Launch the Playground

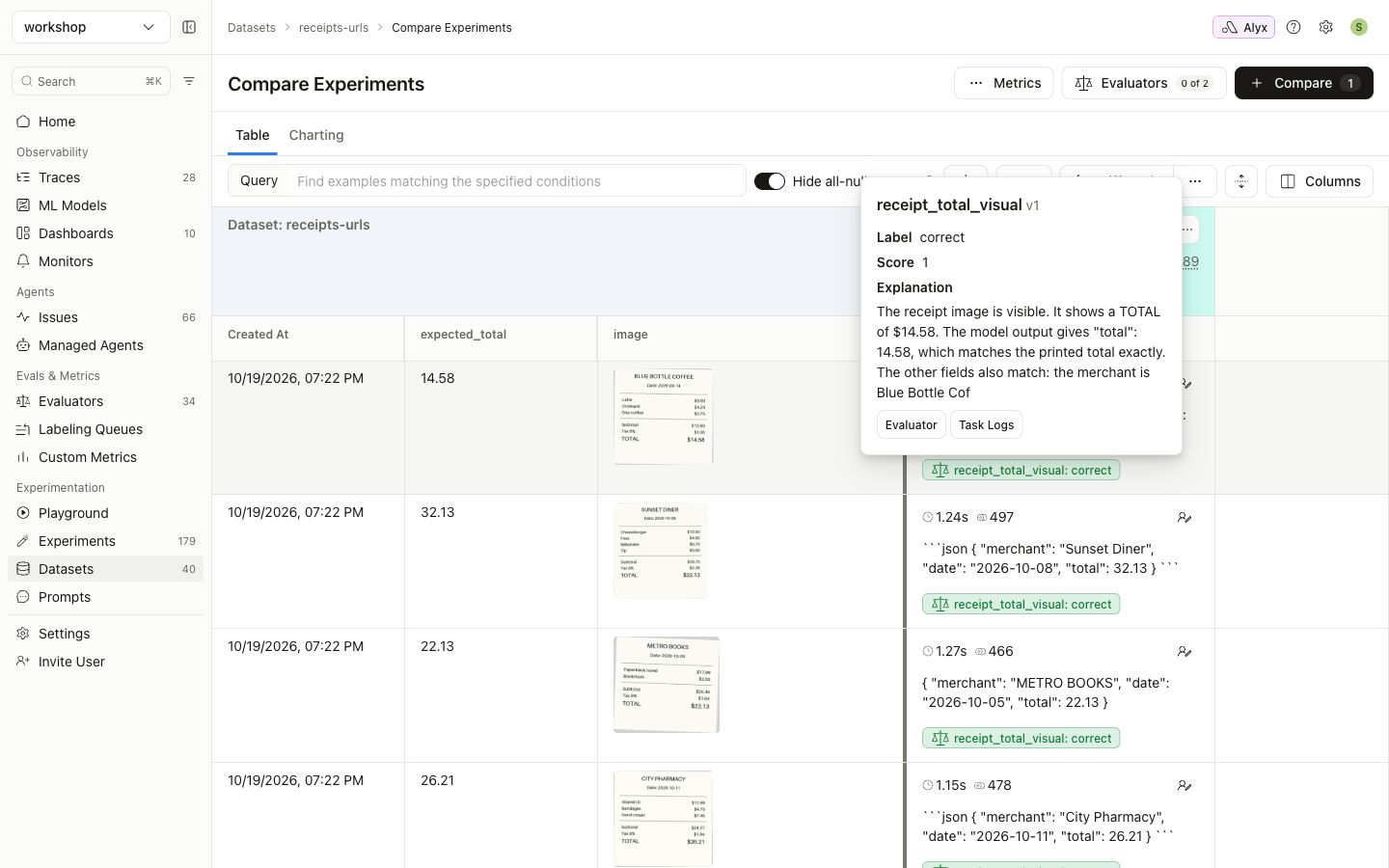106,513
